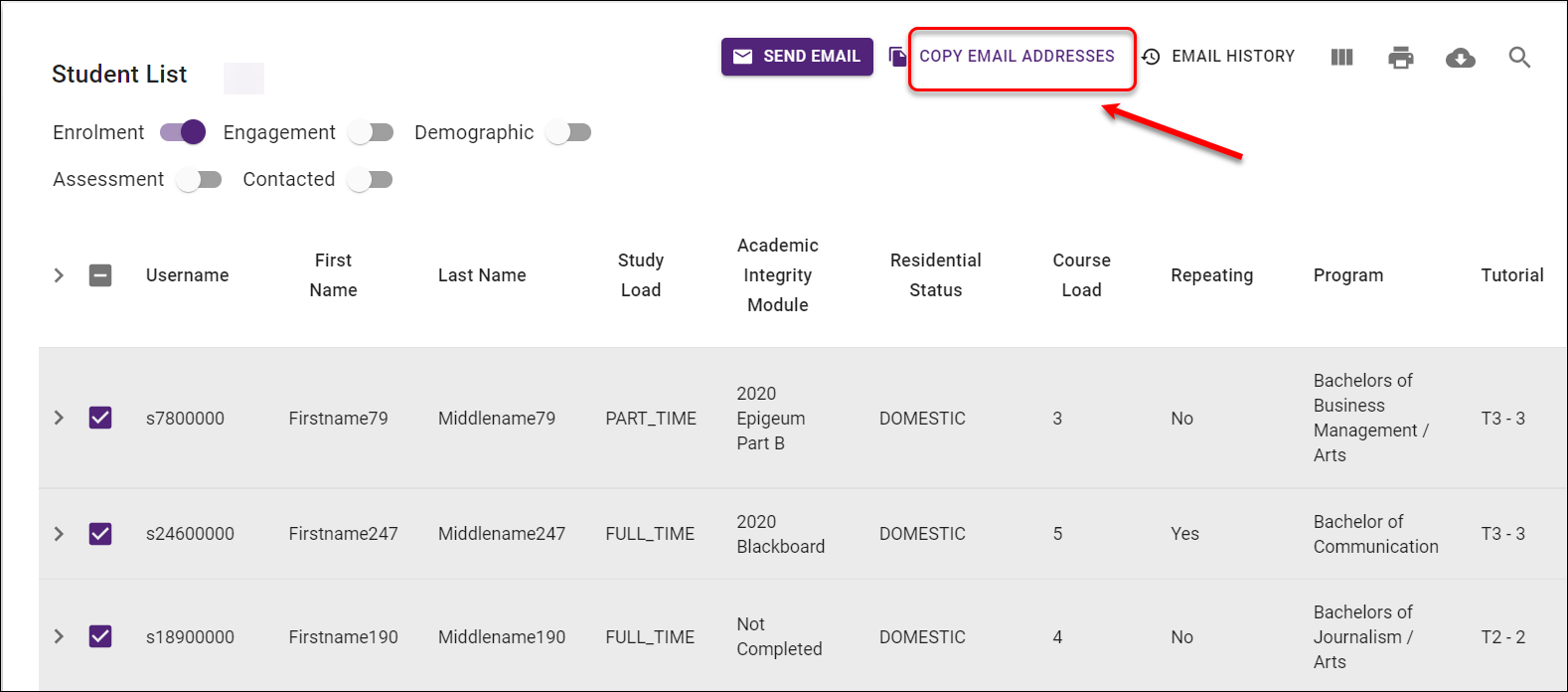Open search with the magnifier icon
Image resolution: width=1568 pixels, height=692 pixels.
click(x=1519, y=58)
